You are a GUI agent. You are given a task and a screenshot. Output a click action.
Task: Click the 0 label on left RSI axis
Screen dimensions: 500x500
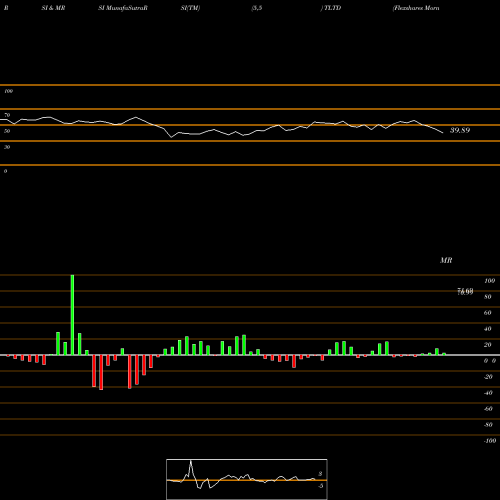[x=5, y=171]
